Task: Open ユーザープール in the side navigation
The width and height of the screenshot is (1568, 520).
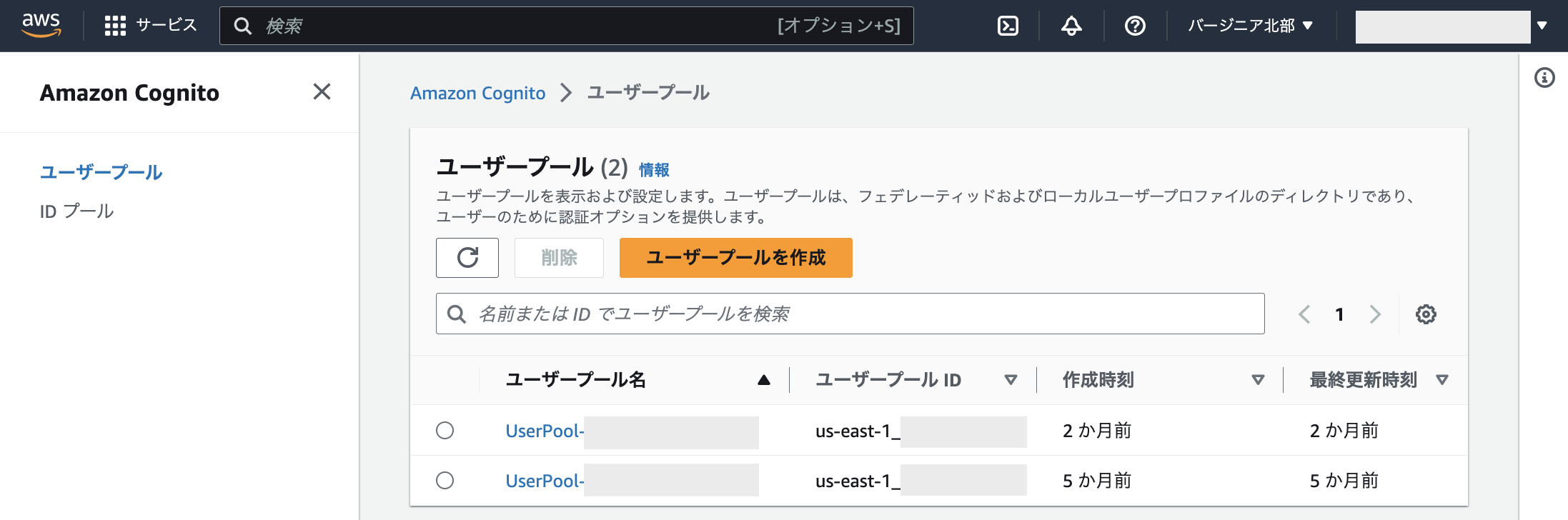Action: pyautogui.click(x=101, y=172)
